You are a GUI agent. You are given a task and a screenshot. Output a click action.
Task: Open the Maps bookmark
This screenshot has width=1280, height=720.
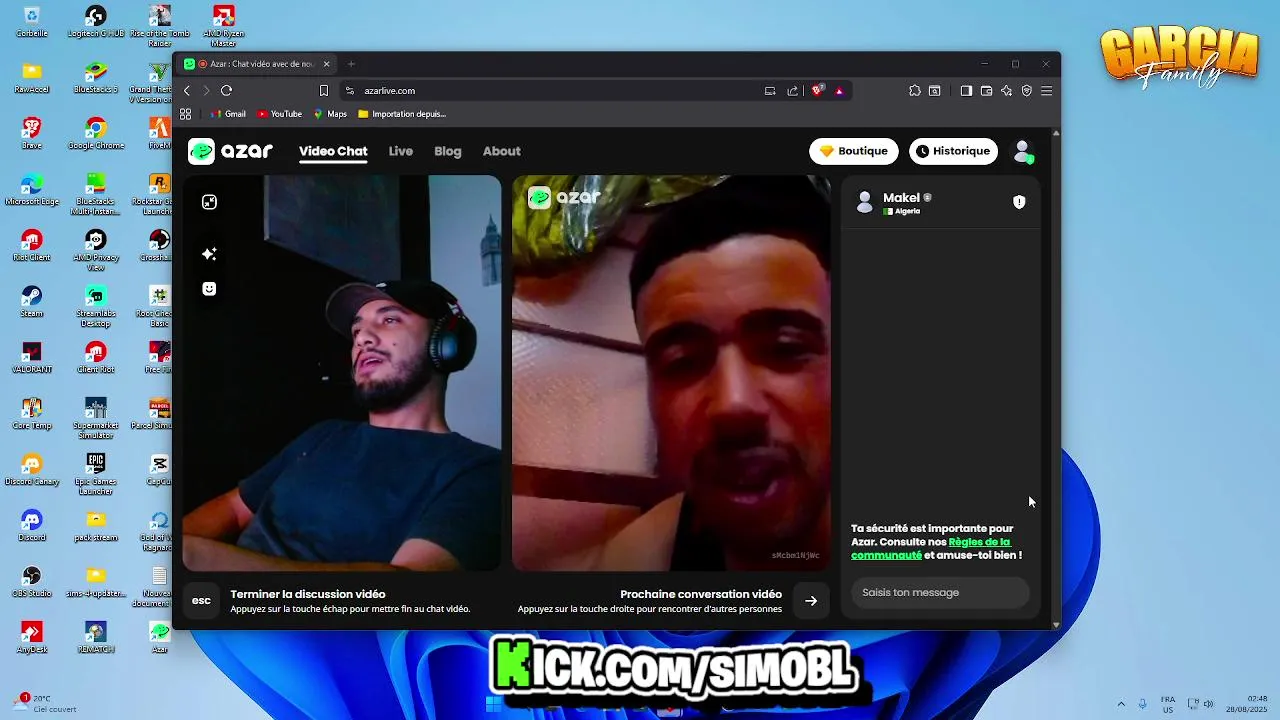click(x=330, y=114)
